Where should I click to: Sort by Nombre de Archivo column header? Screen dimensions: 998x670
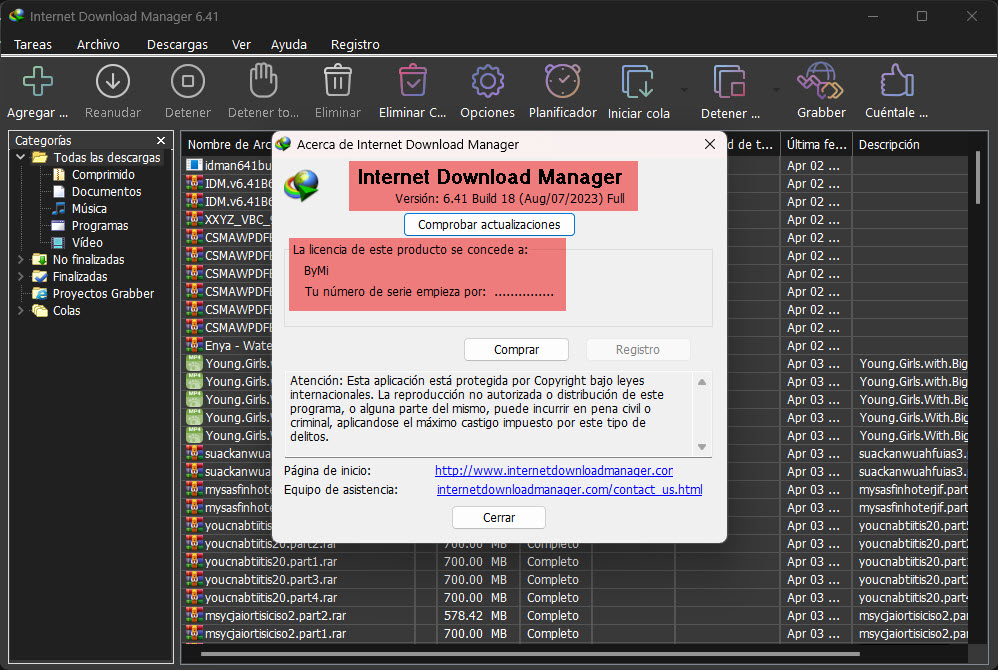(229, 144)
